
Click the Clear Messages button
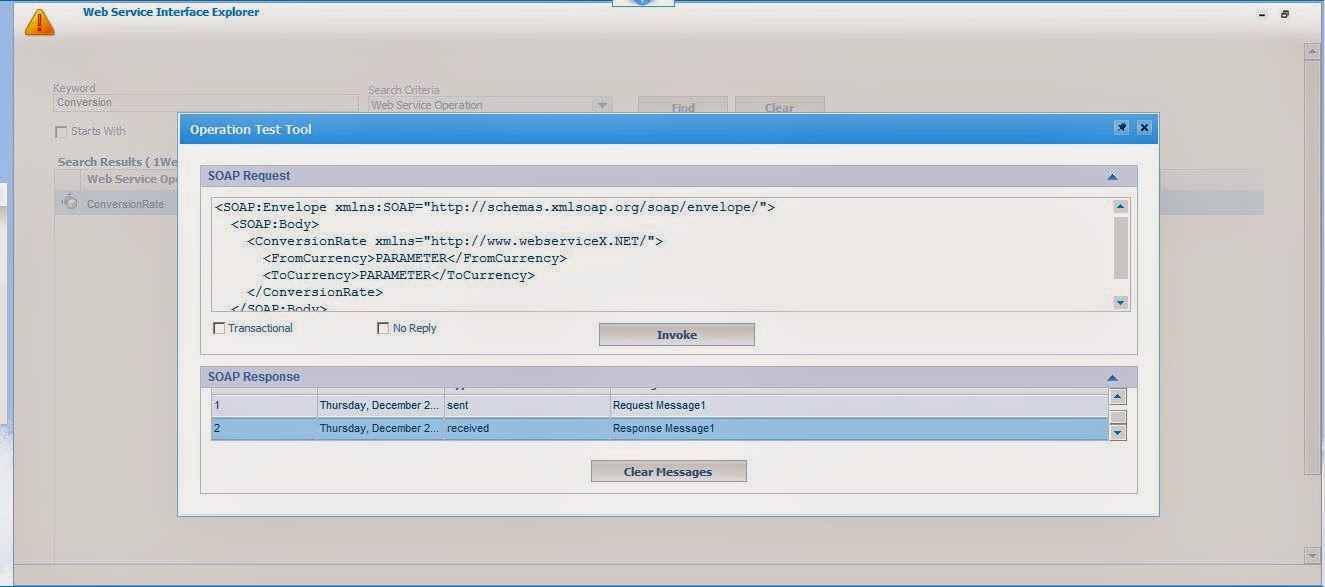pos(668,471)
